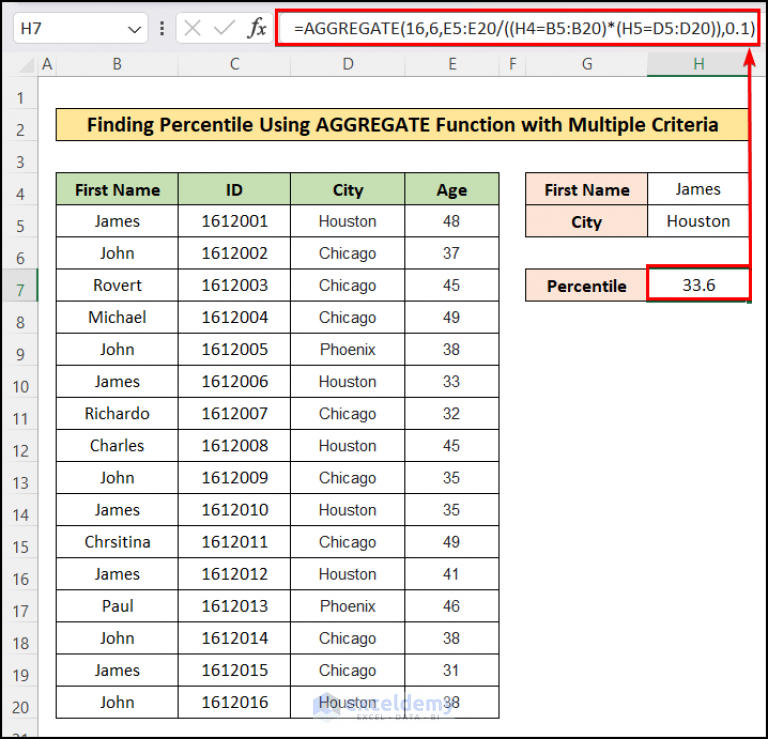Click the age value 46
The height and width of the screenshot is (739, 768).
pos(452,606)
